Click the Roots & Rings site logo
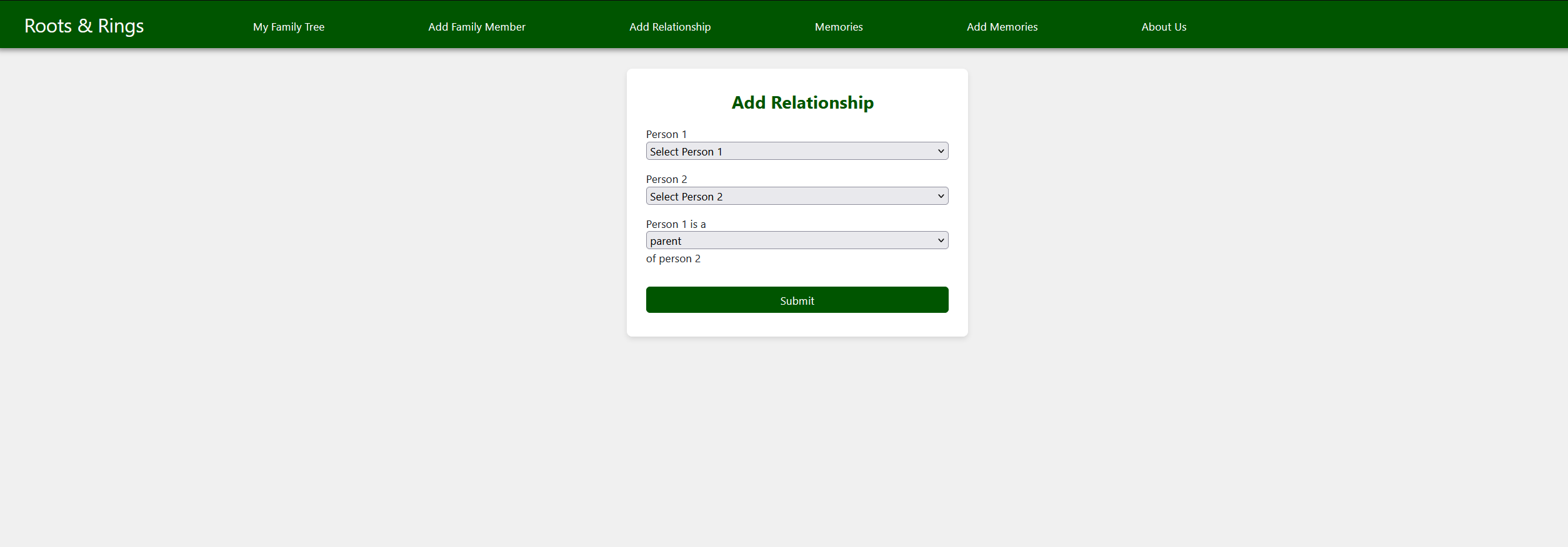This screenshot has height=547, width=1568. point(84,26)
